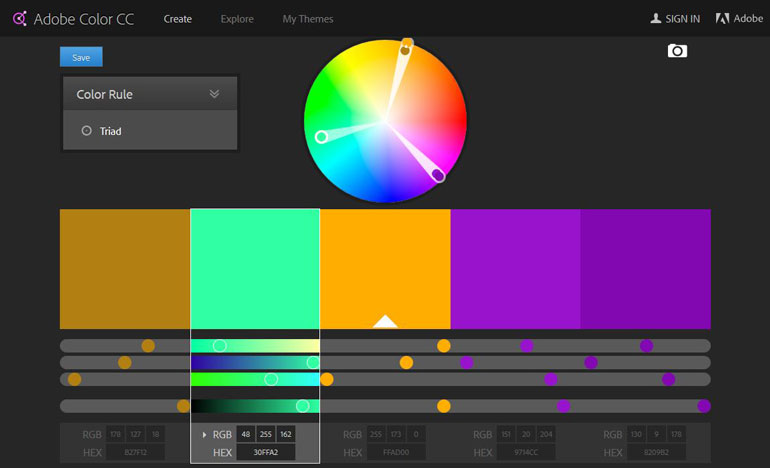Screen dimensions: 770x468
Task: Select the orange base color swatch
Action: point(385,269)
